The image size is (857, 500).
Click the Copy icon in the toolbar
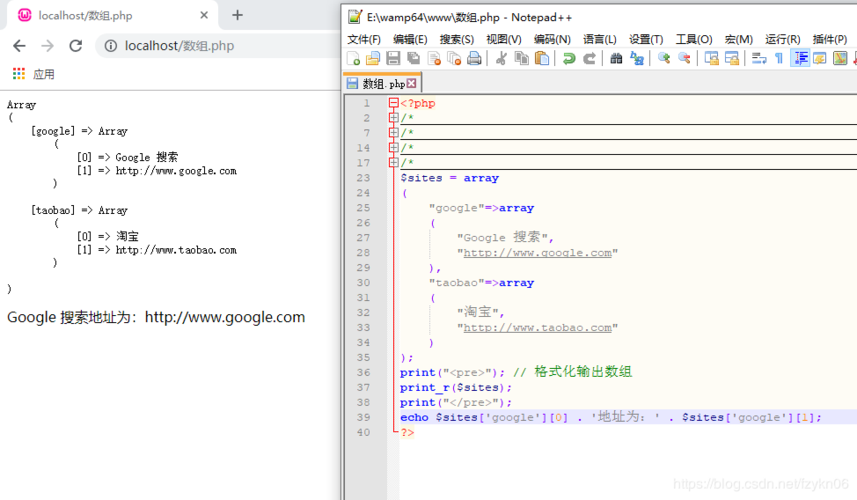tap(521, 58)
